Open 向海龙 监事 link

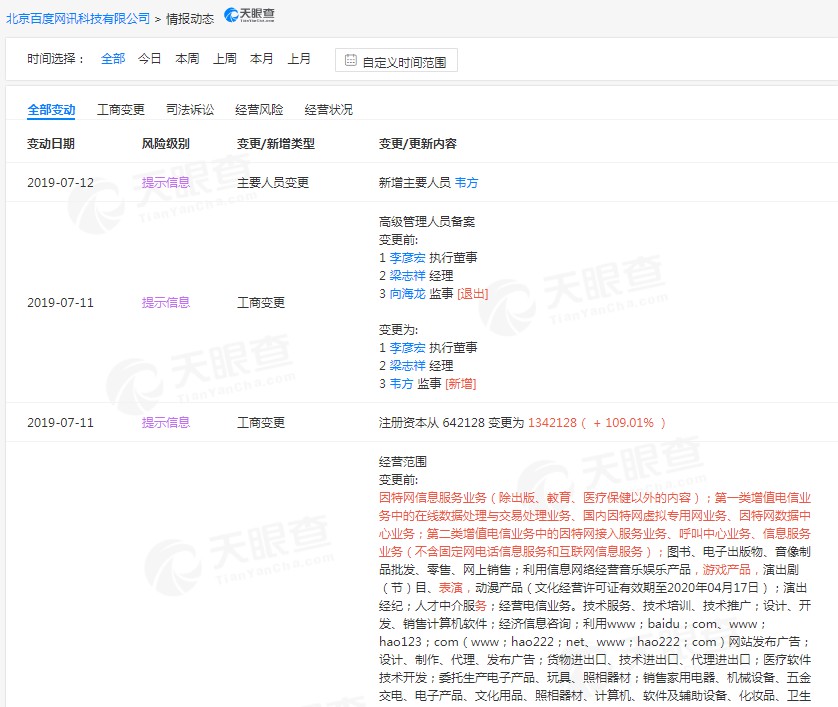407,294
